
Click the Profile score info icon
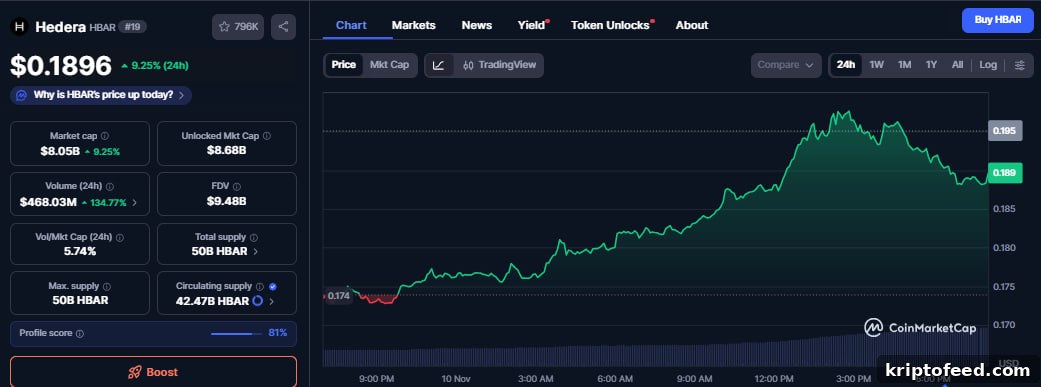click(x=80, y=333)
